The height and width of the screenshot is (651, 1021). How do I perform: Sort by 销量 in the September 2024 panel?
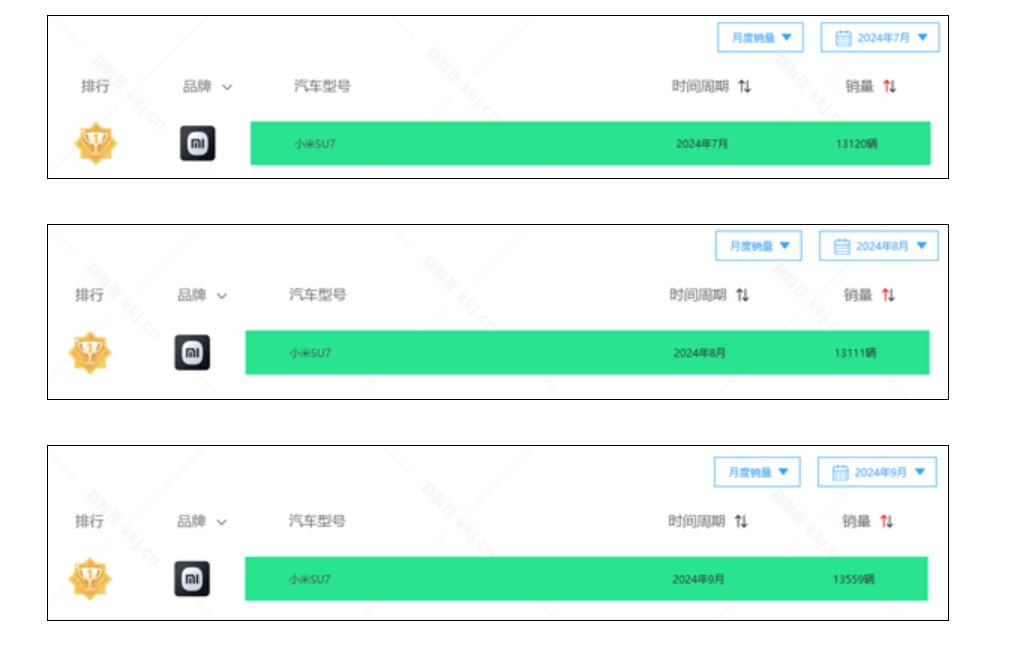click(x=886, y=521)
